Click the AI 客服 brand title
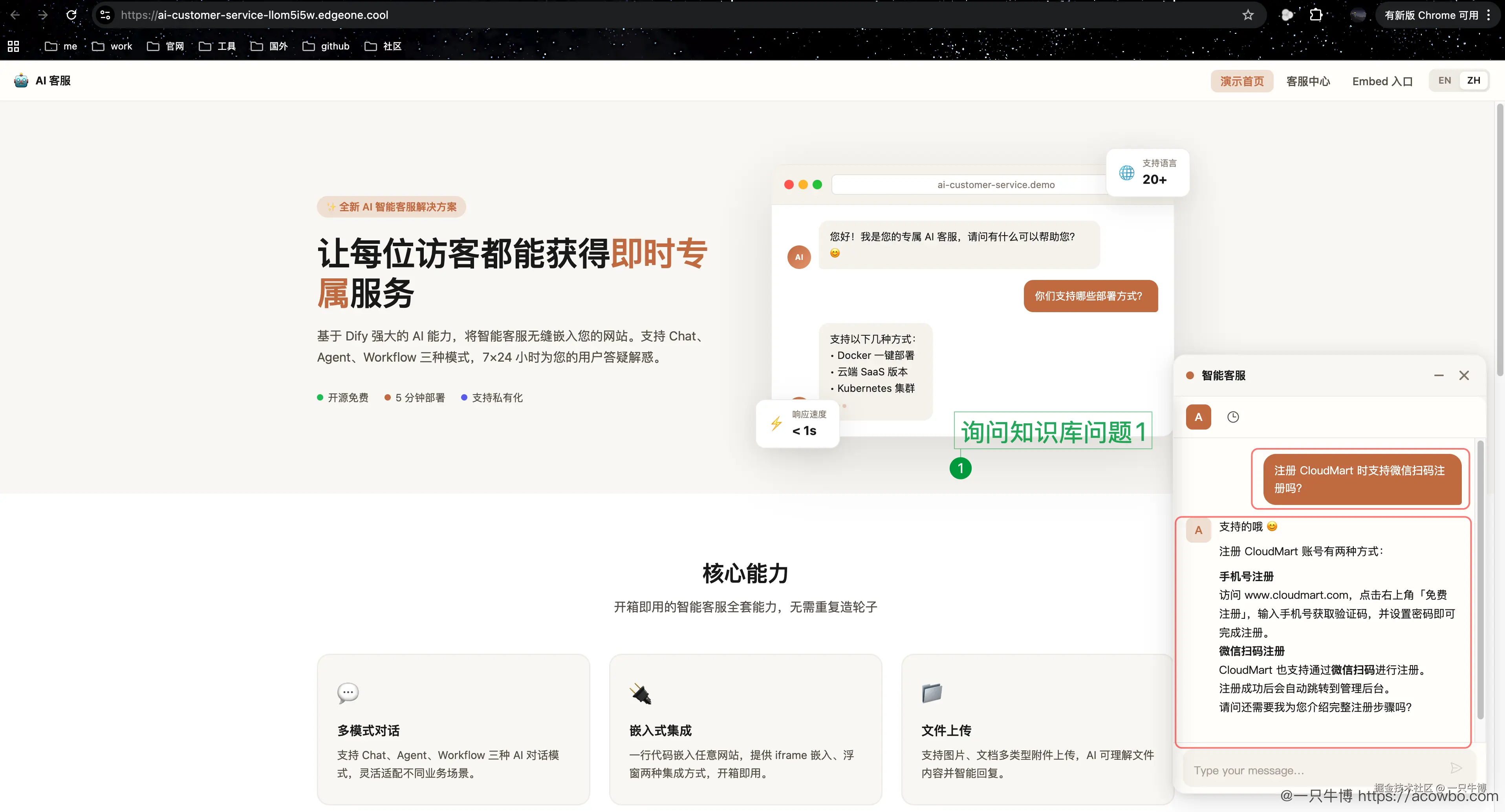 [53, 80]
